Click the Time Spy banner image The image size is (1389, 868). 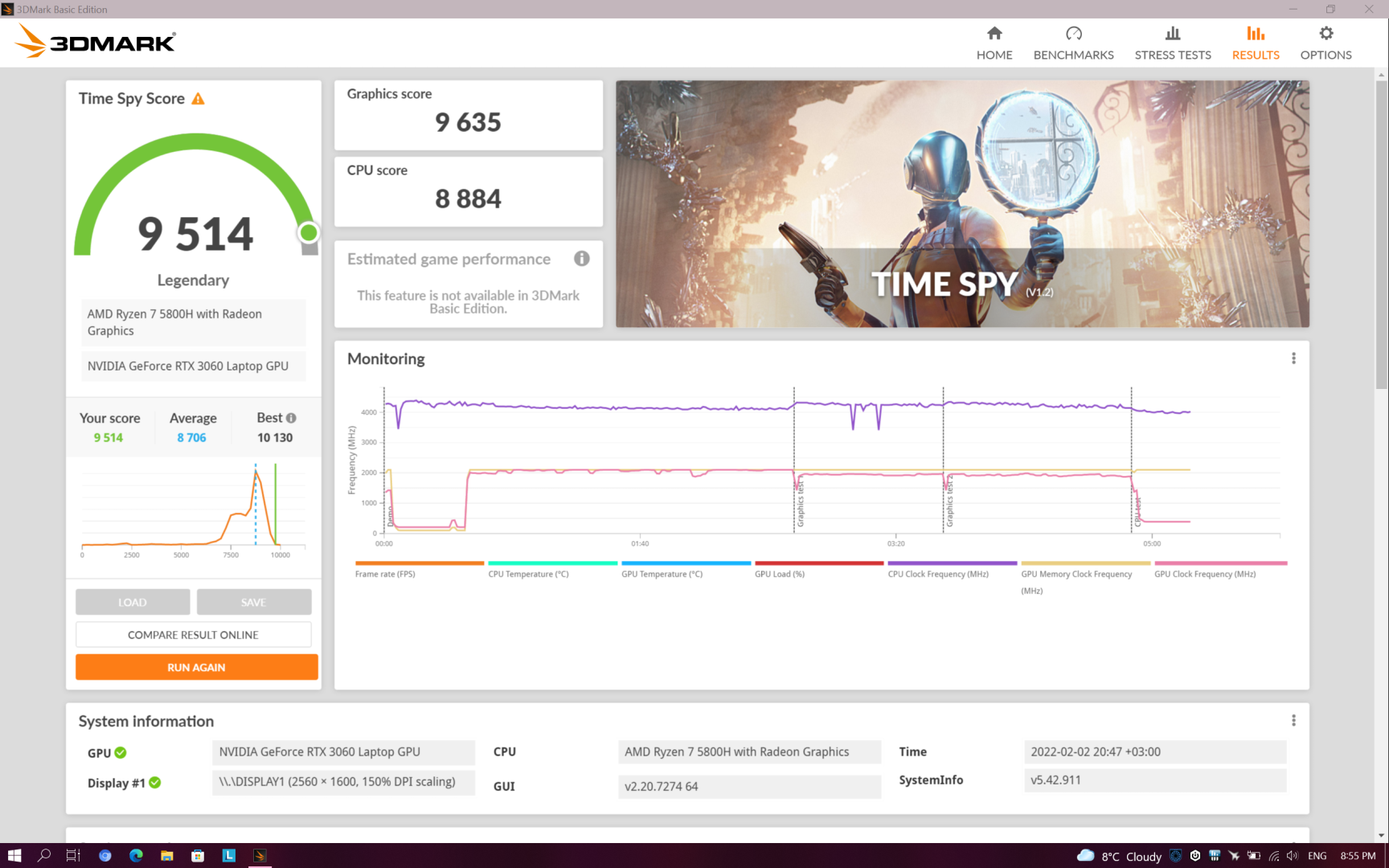pos(962,203)
